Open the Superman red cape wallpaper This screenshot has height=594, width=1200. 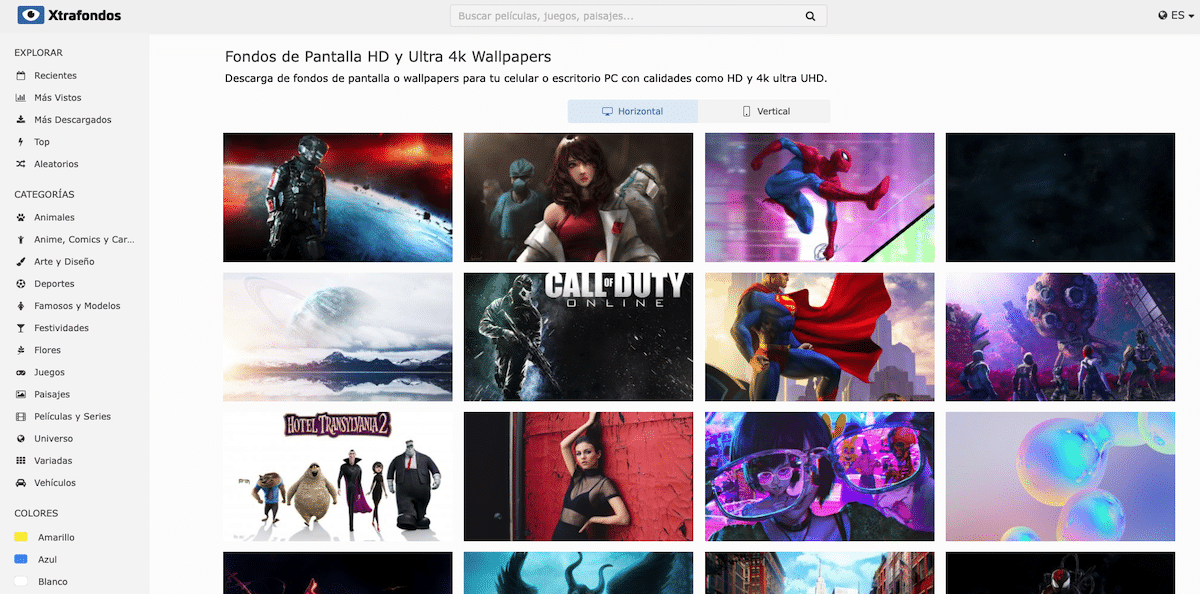coord(820,337)
